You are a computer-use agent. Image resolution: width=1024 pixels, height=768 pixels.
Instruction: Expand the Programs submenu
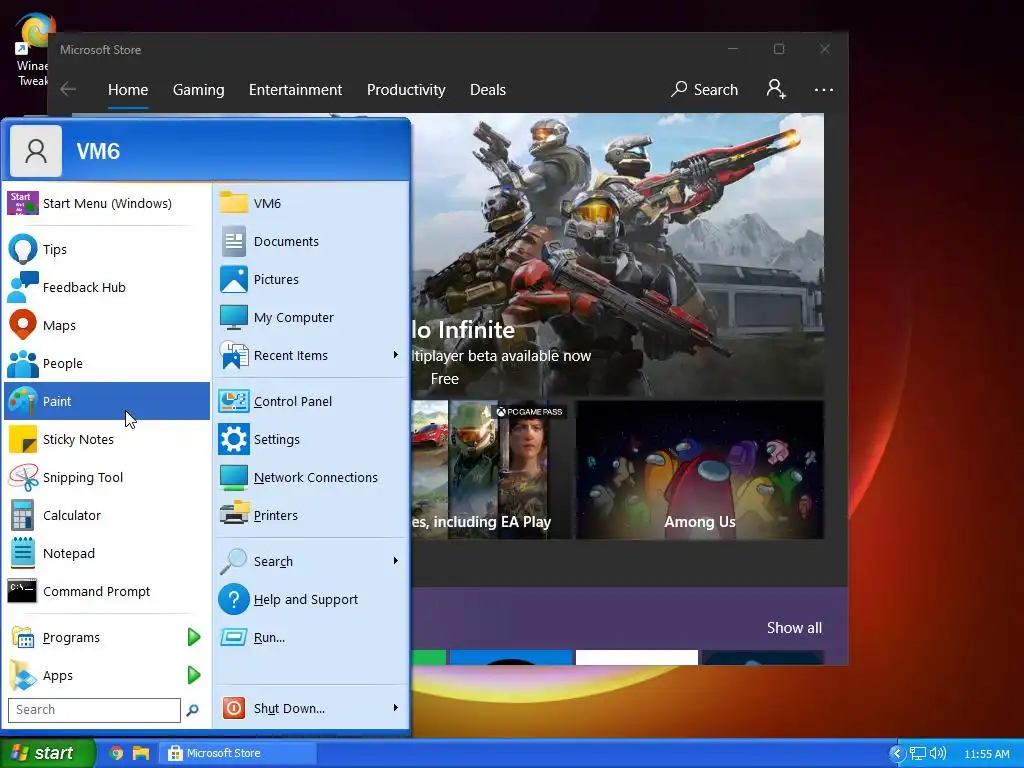click(x=194, y=637)
